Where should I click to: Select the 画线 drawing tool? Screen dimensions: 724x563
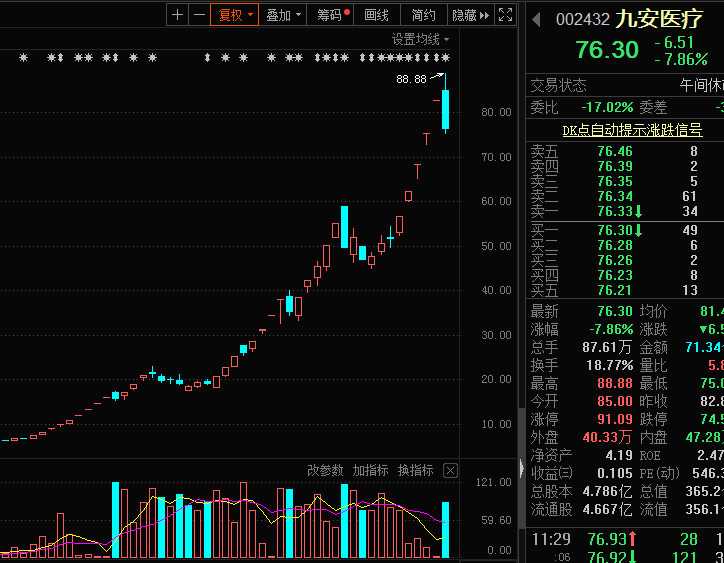pyautogui.click(x=376, y=15)
